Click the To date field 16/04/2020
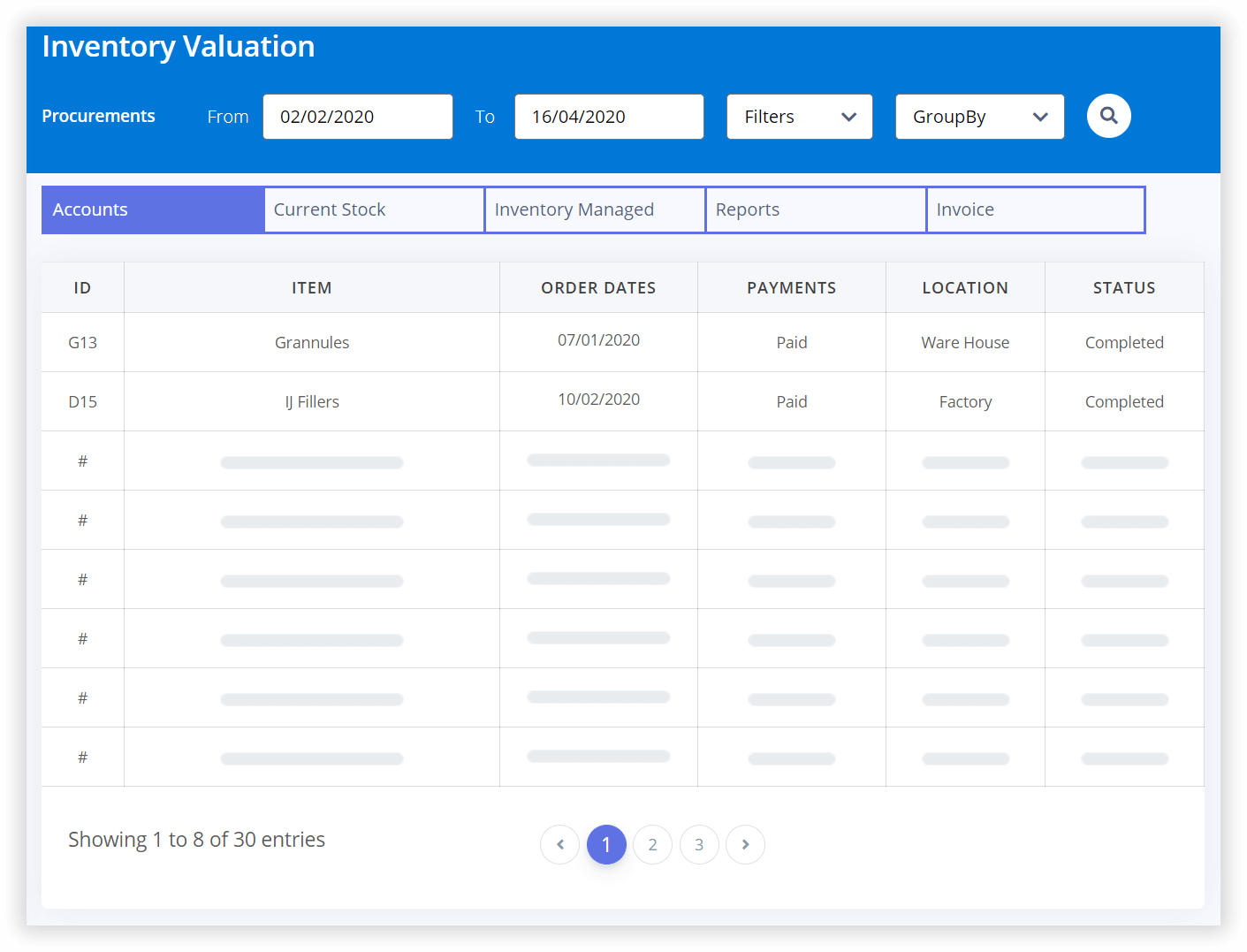 pyautogui.click(x=609, y=117)
